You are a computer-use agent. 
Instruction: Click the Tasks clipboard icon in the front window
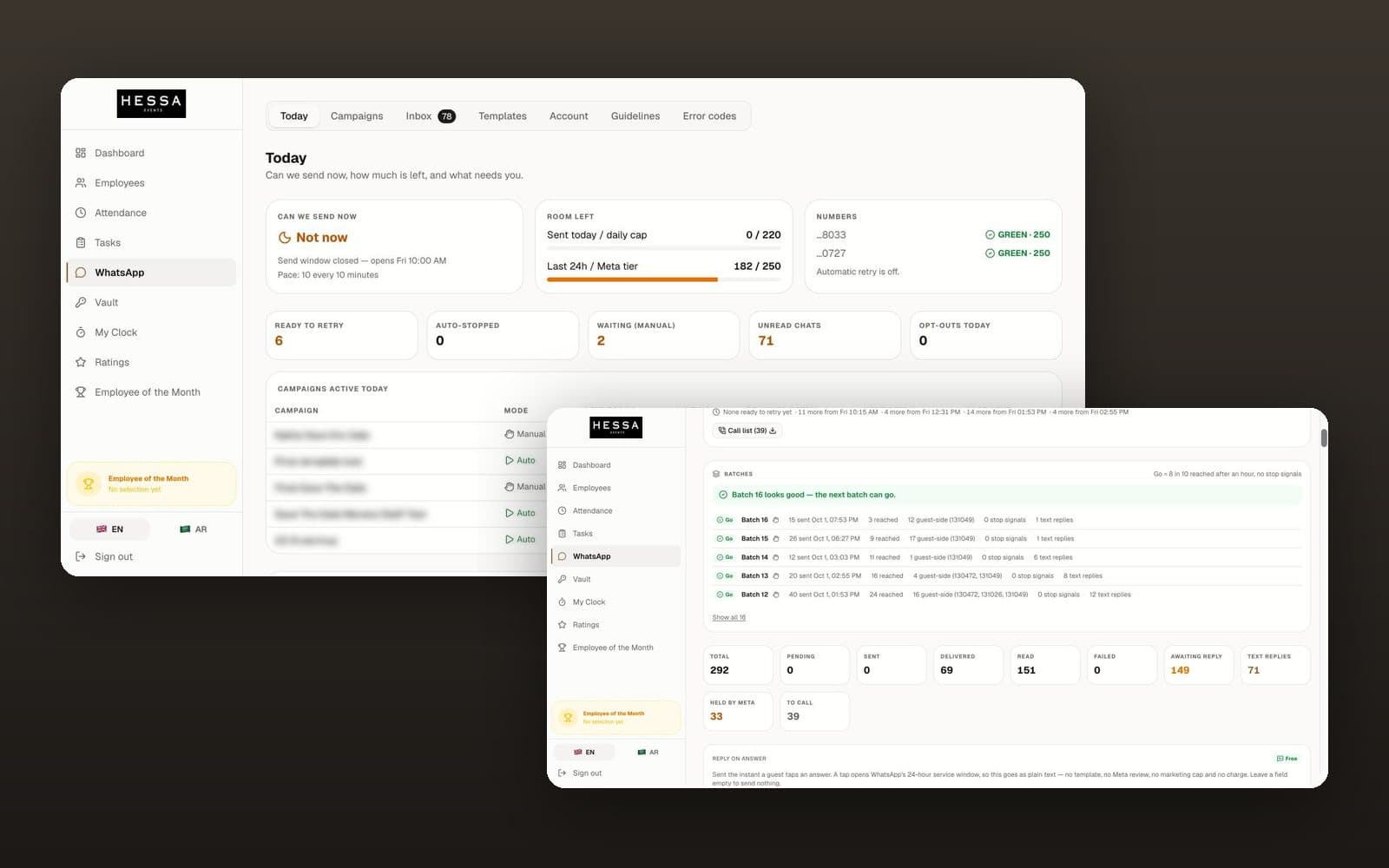point(563,534)
